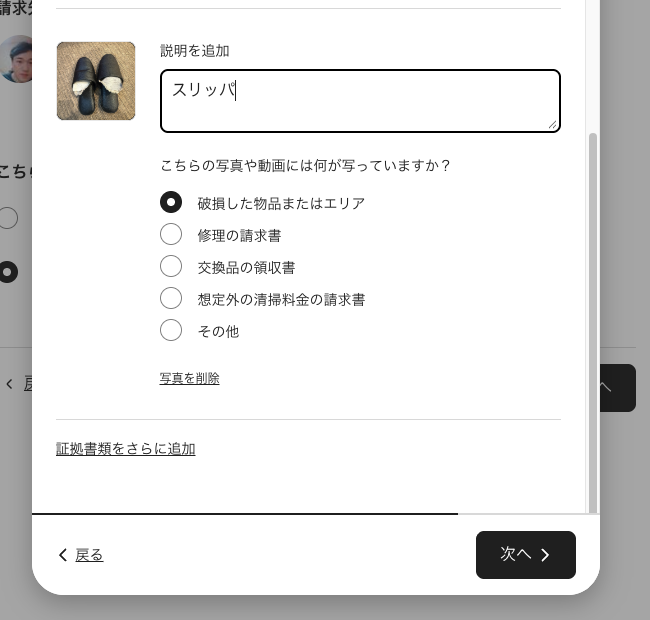Select 破損した物品またはエリア radio button
Viewport: 650px width, 620px height.
click(171, 203)
